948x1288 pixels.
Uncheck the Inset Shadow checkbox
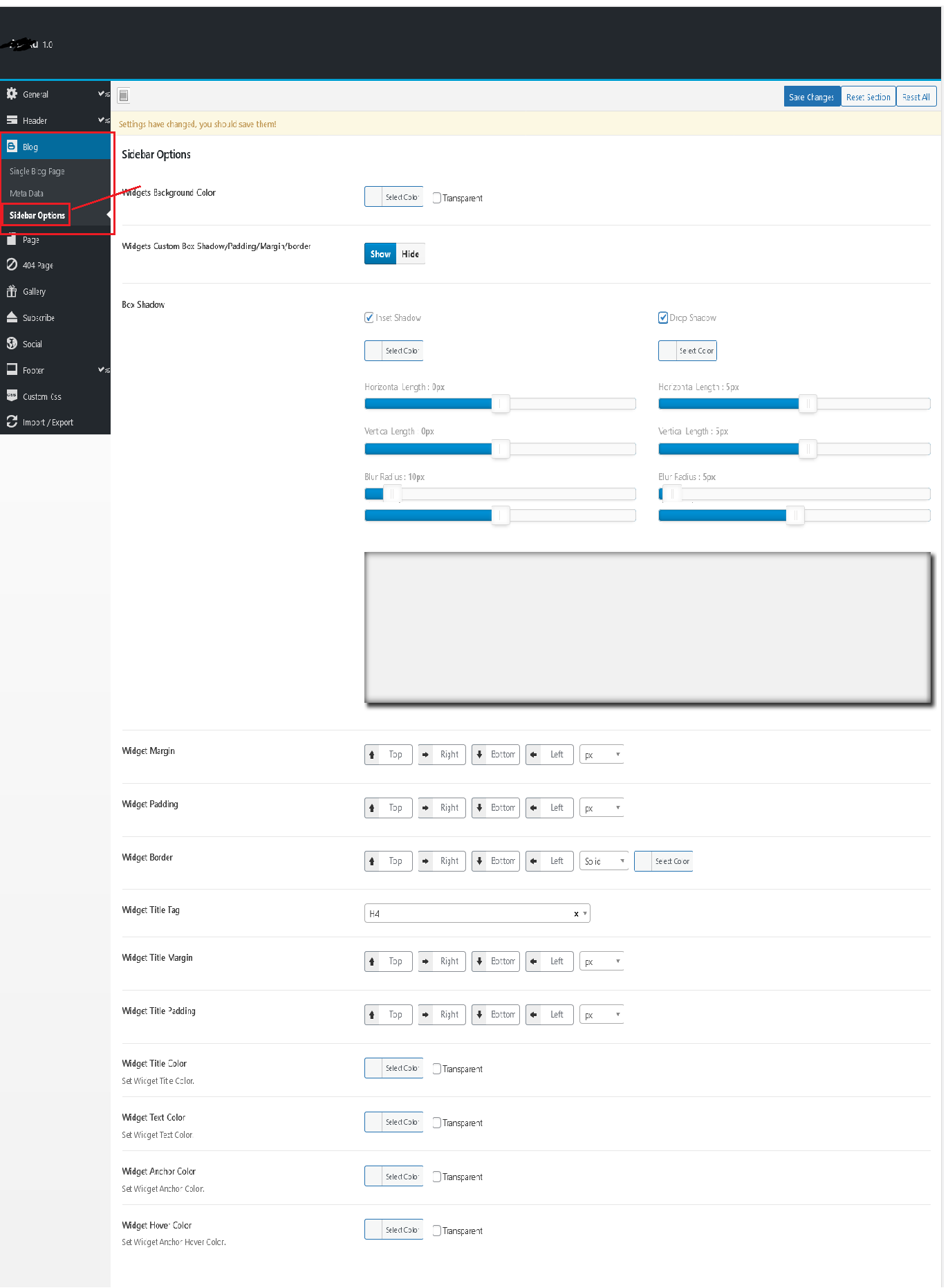pos(369,318)
